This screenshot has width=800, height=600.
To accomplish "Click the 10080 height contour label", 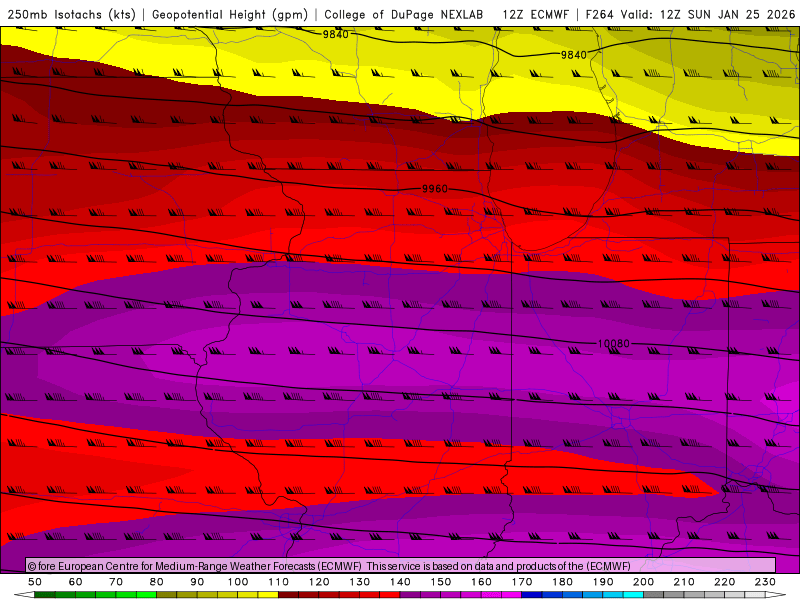I will click(613, 344).
